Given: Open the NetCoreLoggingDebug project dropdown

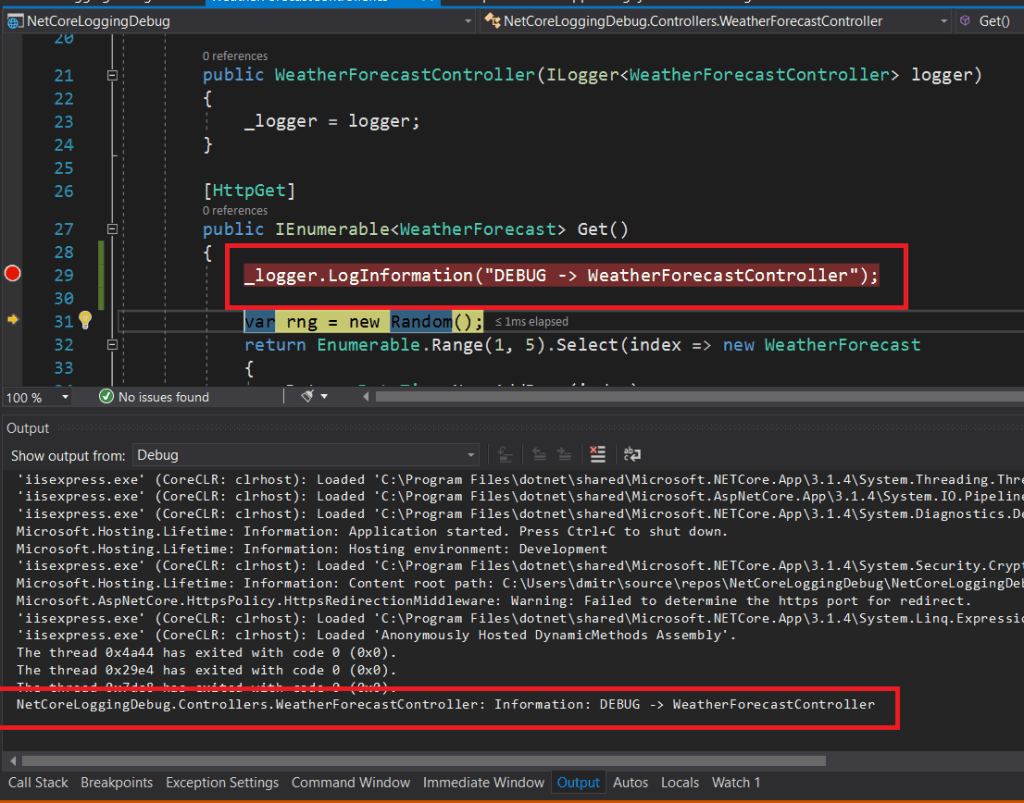Looking at the screenshot, I should click(x=238, y=21).
